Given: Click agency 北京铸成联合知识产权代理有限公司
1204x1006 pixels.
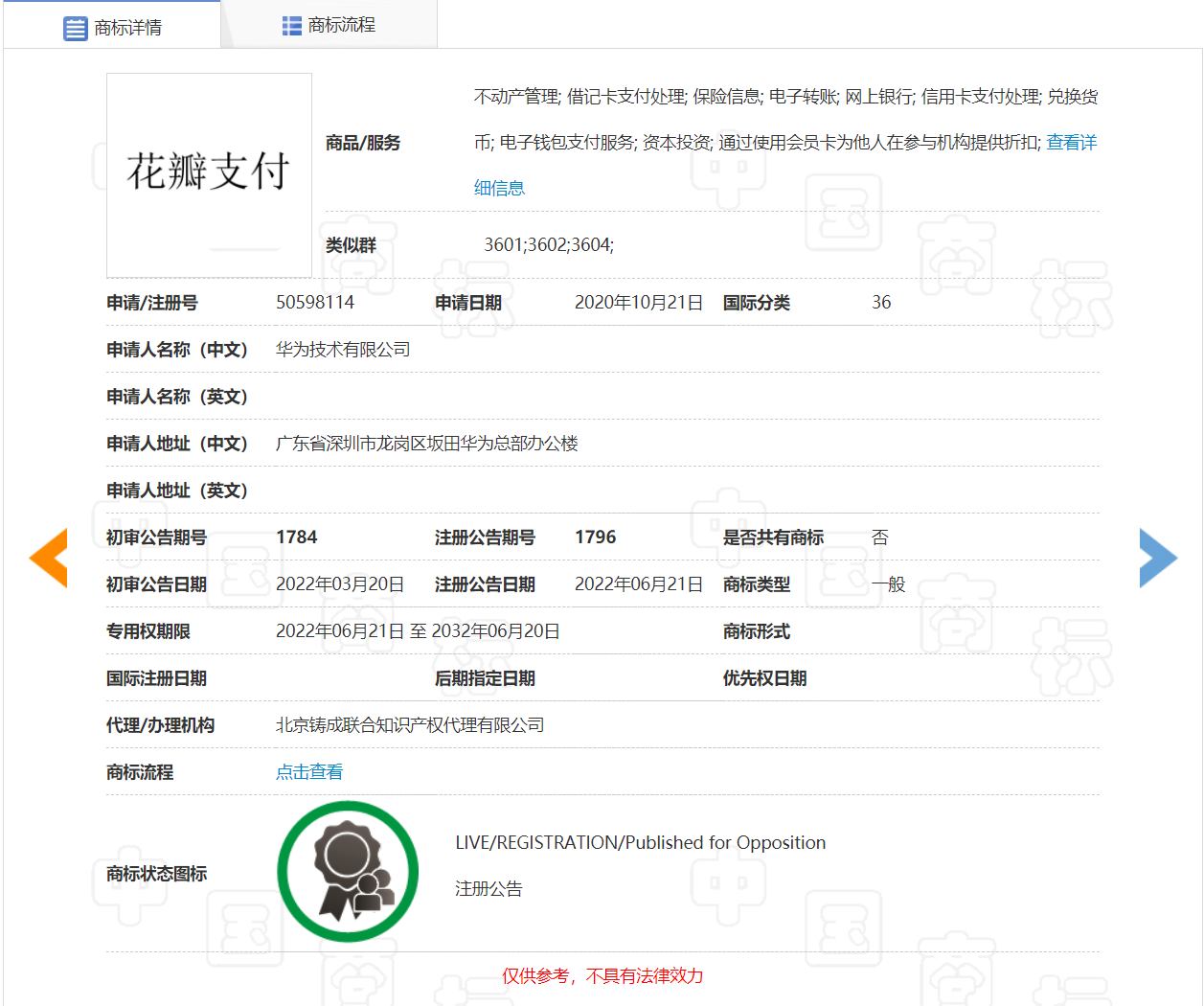Looking at the screenshot, I should point(412,724).
